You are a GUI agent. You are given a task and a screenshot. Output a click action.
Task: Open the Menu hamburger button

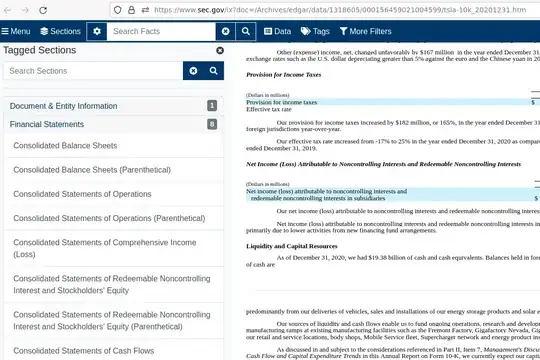pyautogui.click(x=16, y=31)
